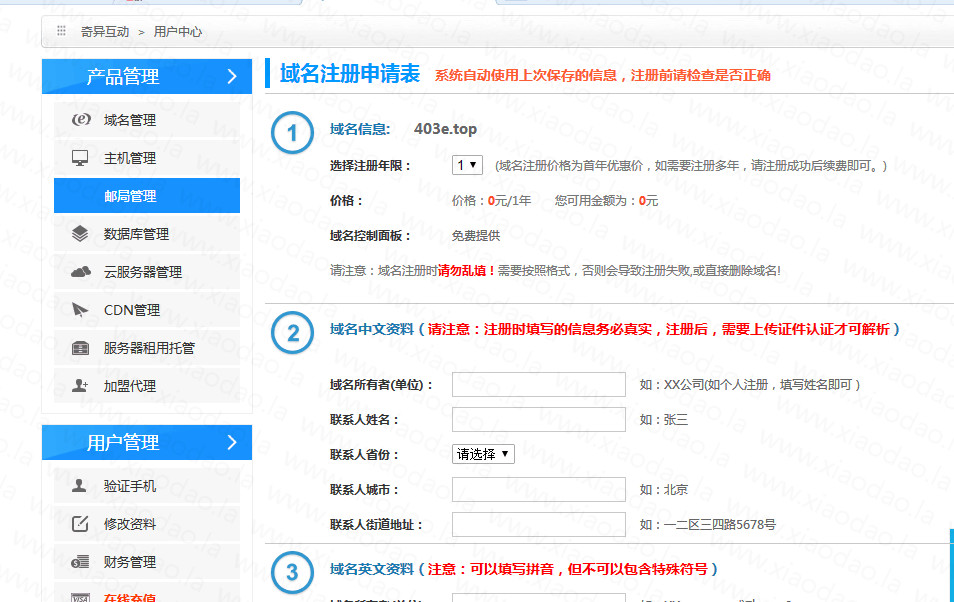Click the financial management money icon
The height and width of the screenshot is (602, 954).
point(81,562)
